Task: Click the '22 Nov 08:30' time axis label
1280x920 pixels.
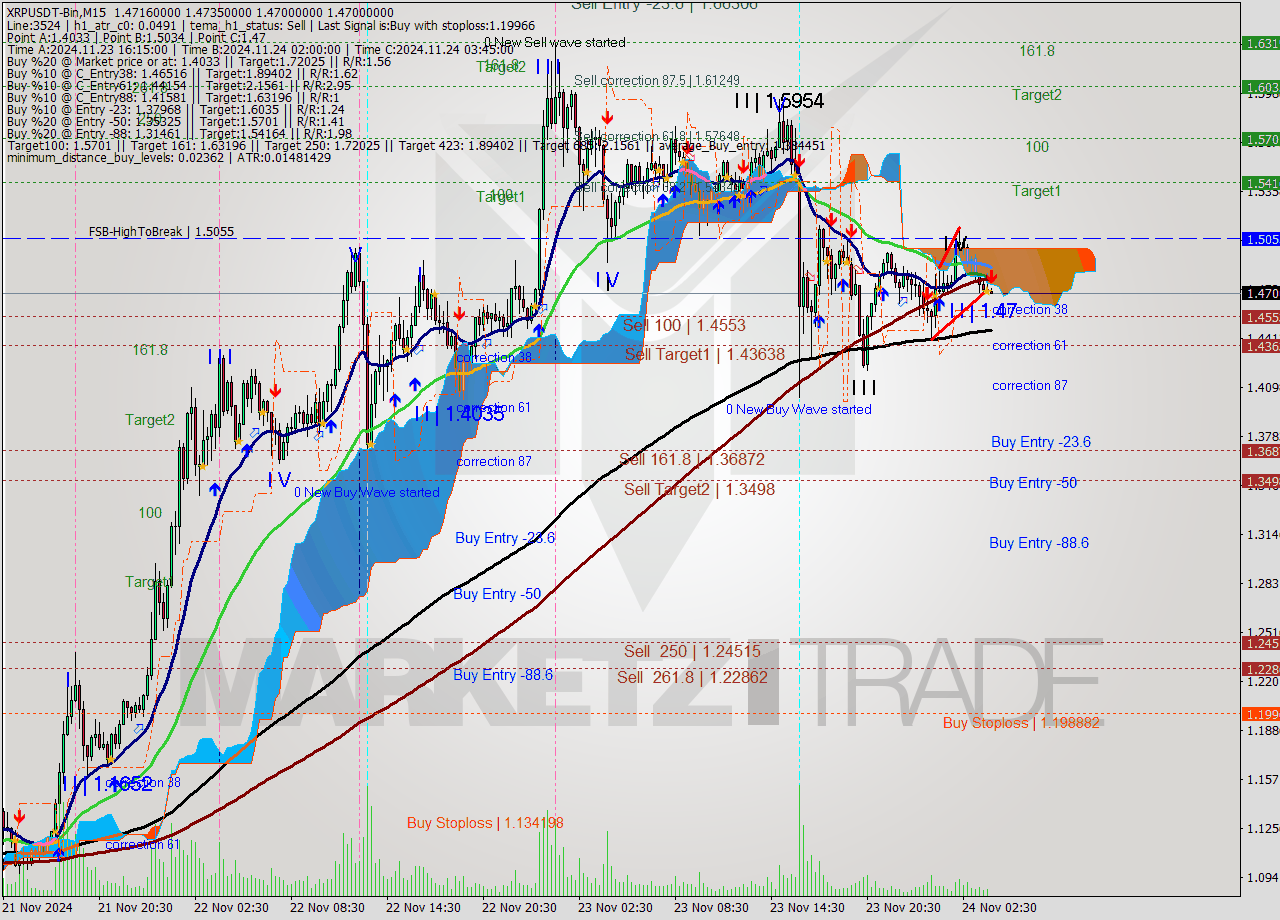Action: (x=327, y=907)
